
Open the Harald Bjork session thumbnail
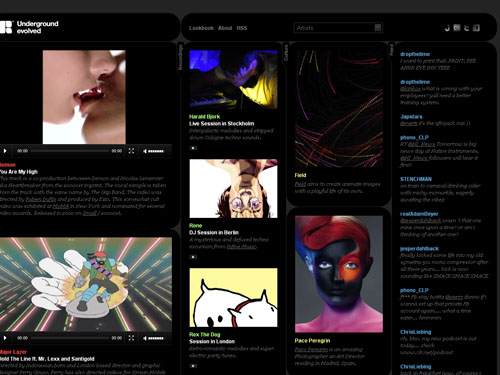(x=233, y=80)
